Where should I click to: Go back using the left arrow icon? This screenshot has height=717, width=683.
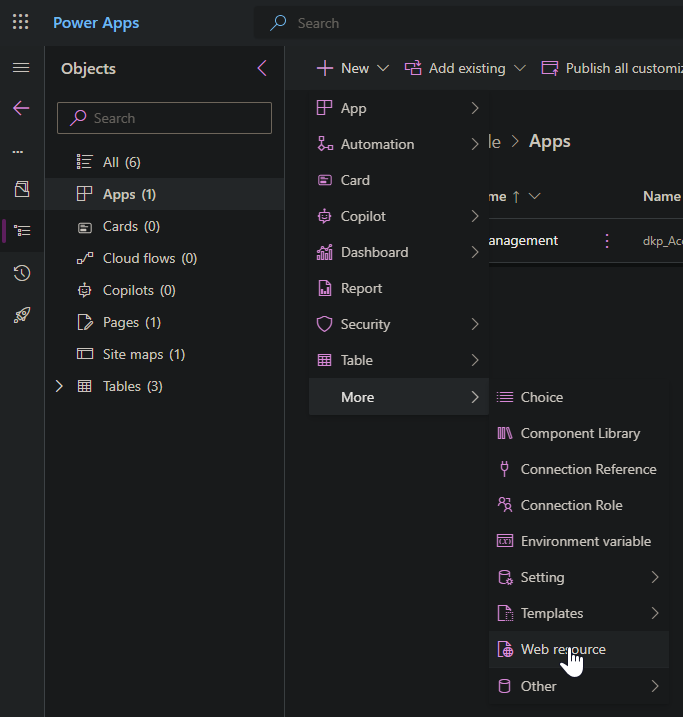tap(21, 108)
